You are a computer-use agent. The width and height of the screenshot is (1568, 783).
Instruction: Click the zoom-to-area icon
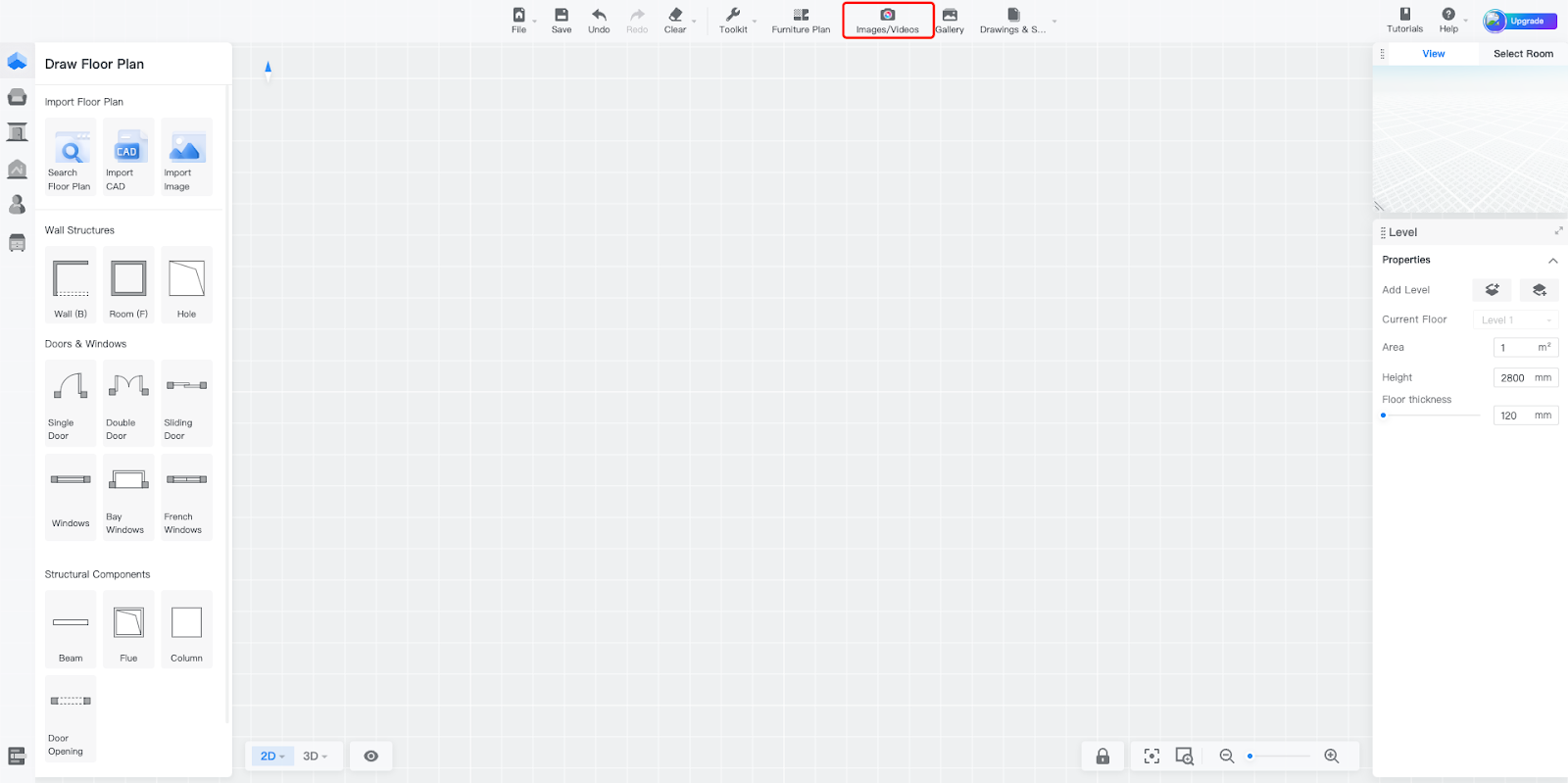pyautogui.click(x=1185, y=756)
